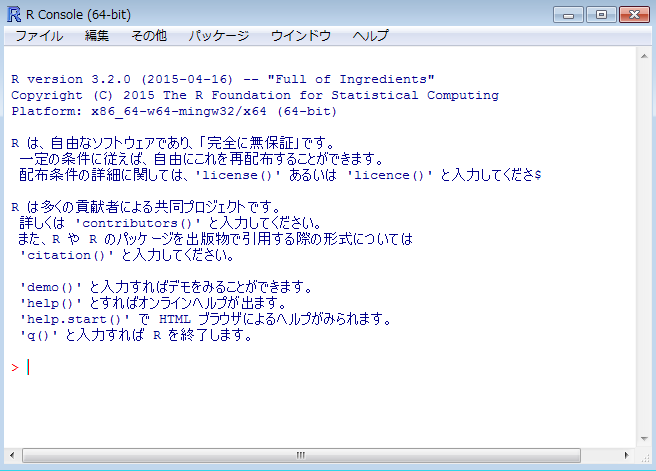656x471 pixels.
Task: Click the HTML ブラウザ text line
Action: (x=205, y=319)
